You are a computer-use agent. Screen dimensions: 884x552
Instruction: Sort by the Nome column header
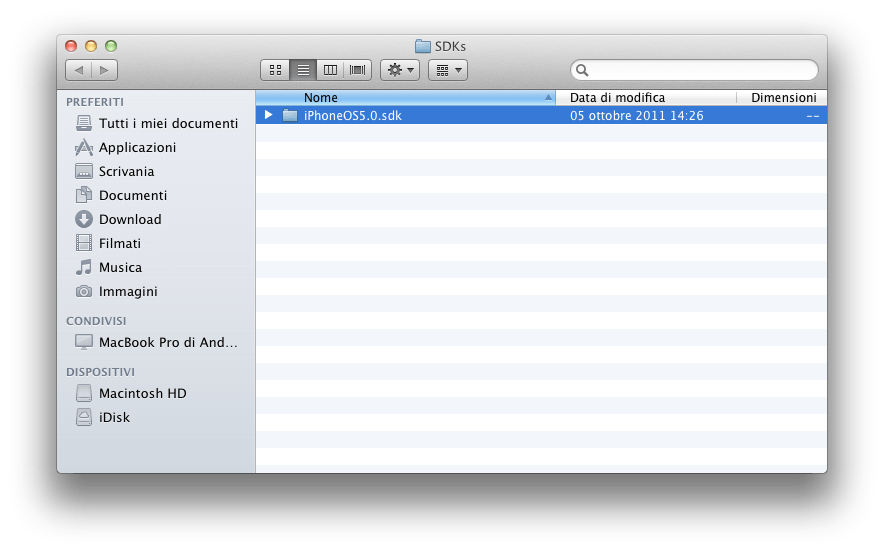coord(405,98)
